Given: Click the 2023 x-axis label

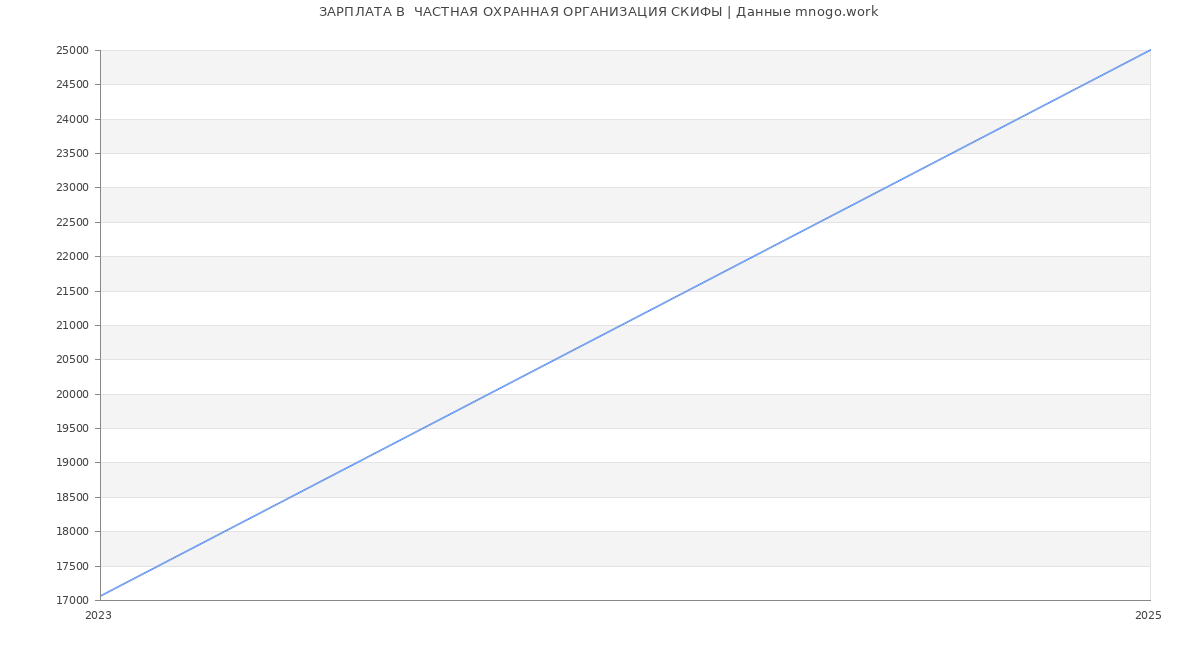Looking at the screenshot, I should tap(98, 615).
